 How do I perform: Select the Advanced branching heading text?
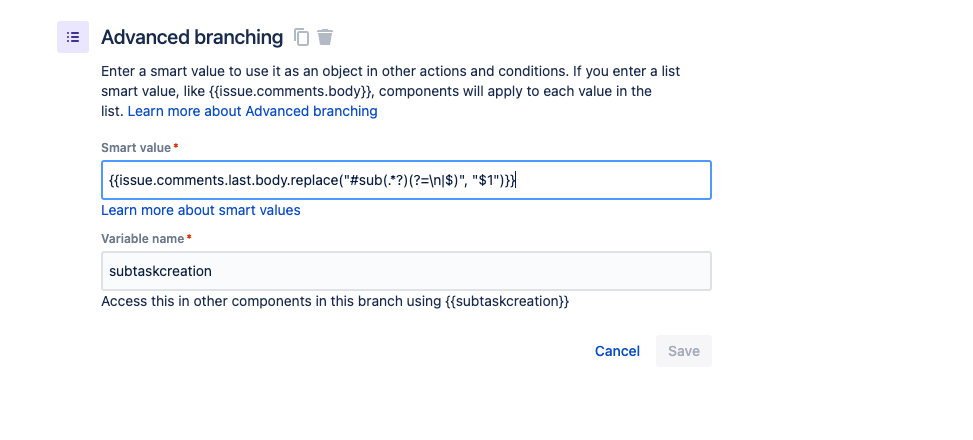192,37
